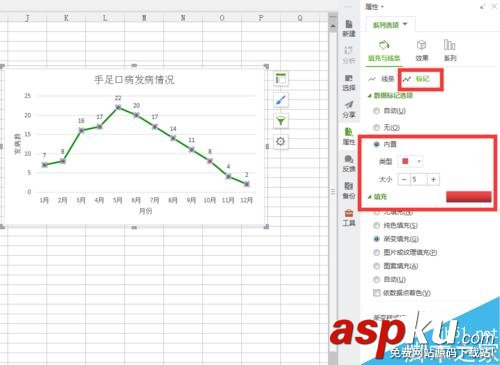Switch to the 线条 line sub-tab
This screenshot has width=500, height=365.
click(x=381, y=79)
